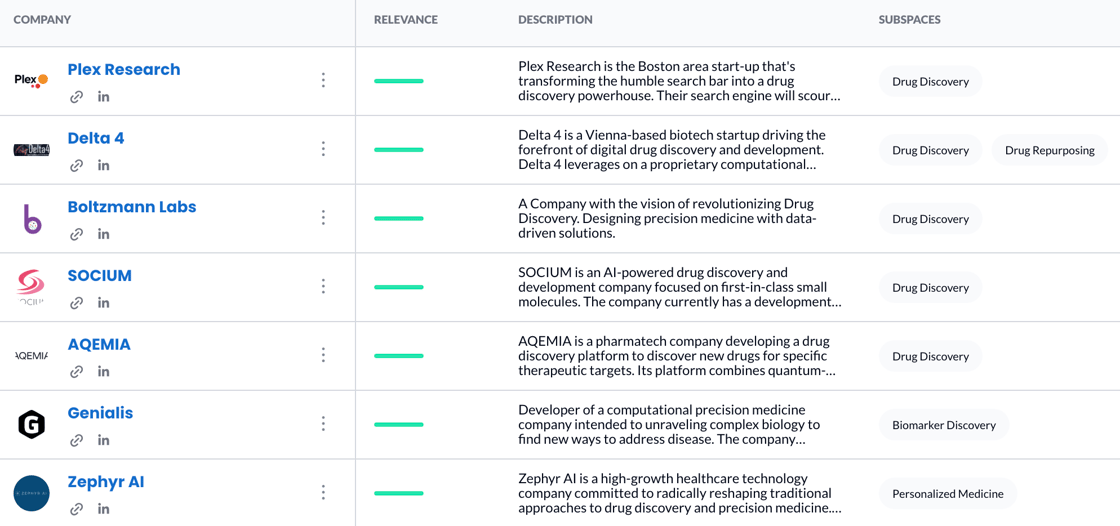Select Personalized Medicine tag for Zephyr AI
This screenshot has height=526, width=1120.
click(x=947, y=494)
